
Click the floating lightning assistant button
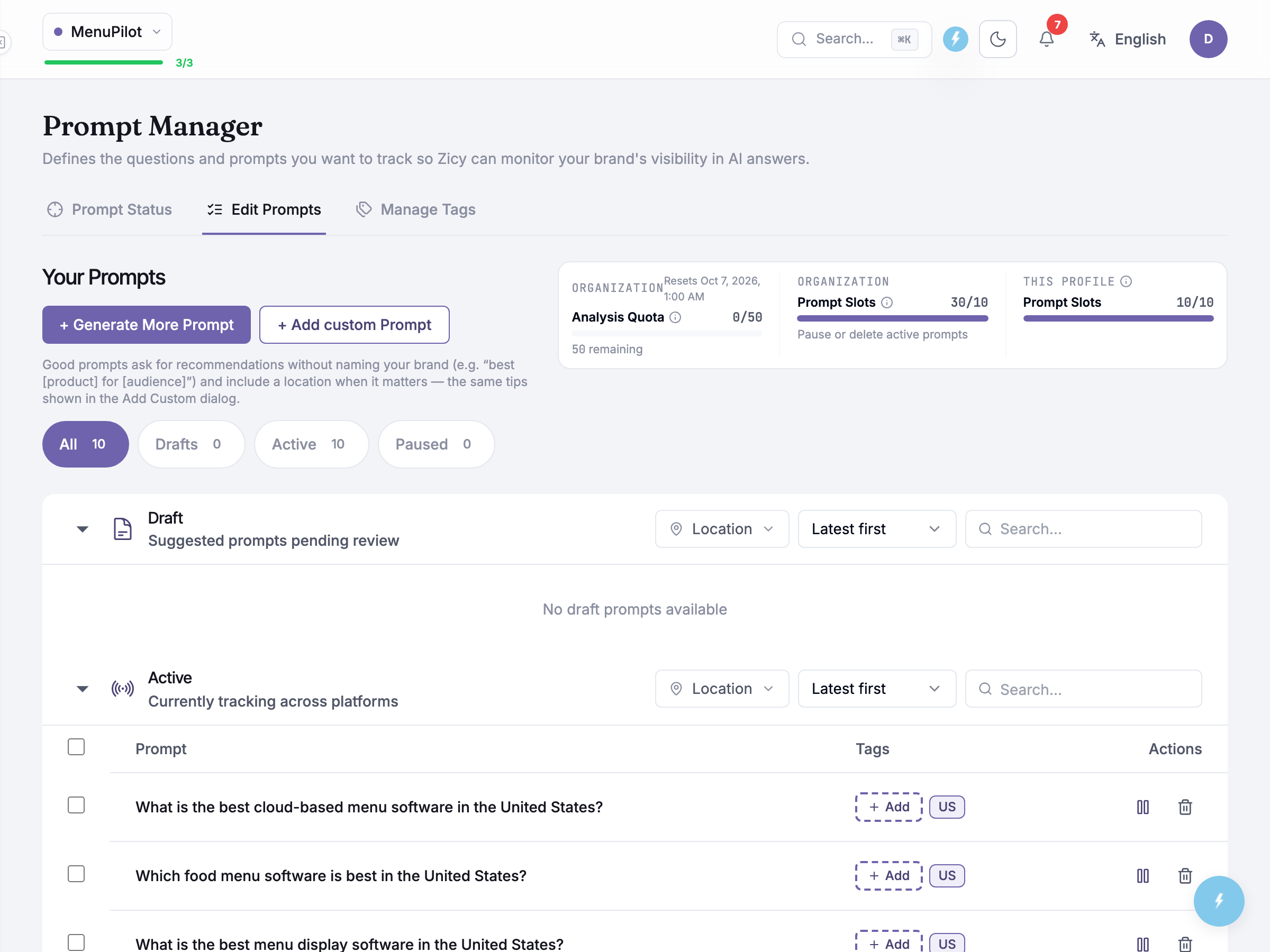(x=1218, y=900)
